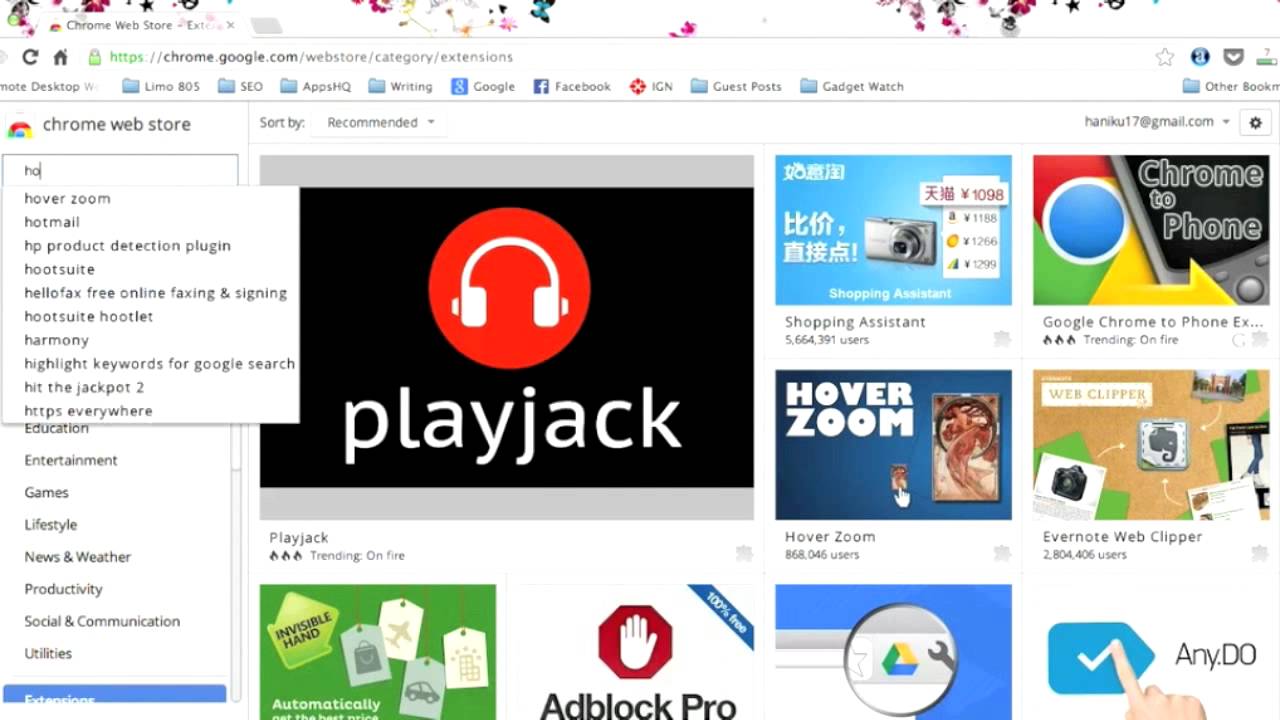
Task: Click the store search field containing 'ho'
Action: tap(120, 170)
